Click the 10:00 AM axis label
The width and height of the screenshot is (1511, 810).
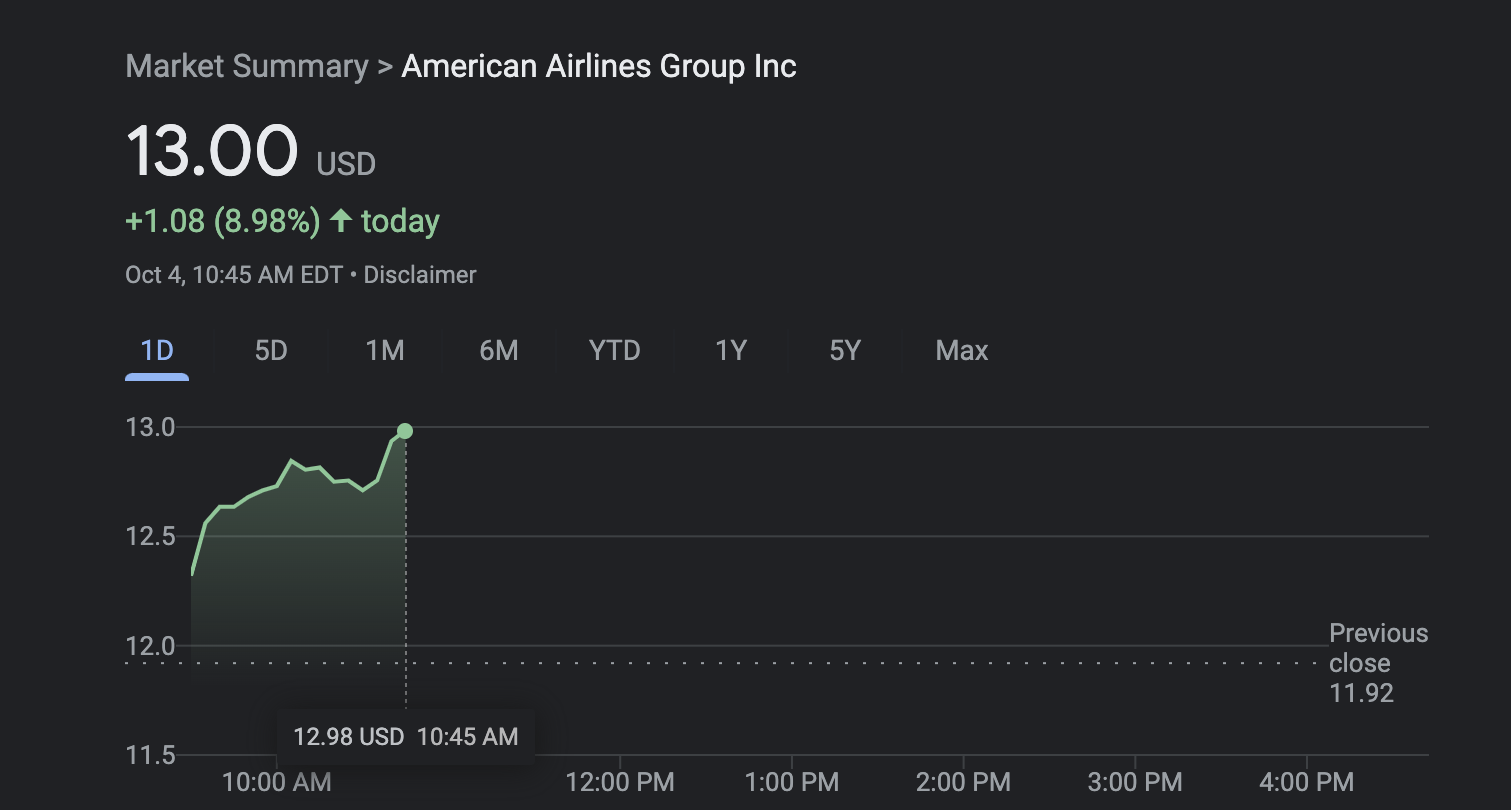(276, 782)
